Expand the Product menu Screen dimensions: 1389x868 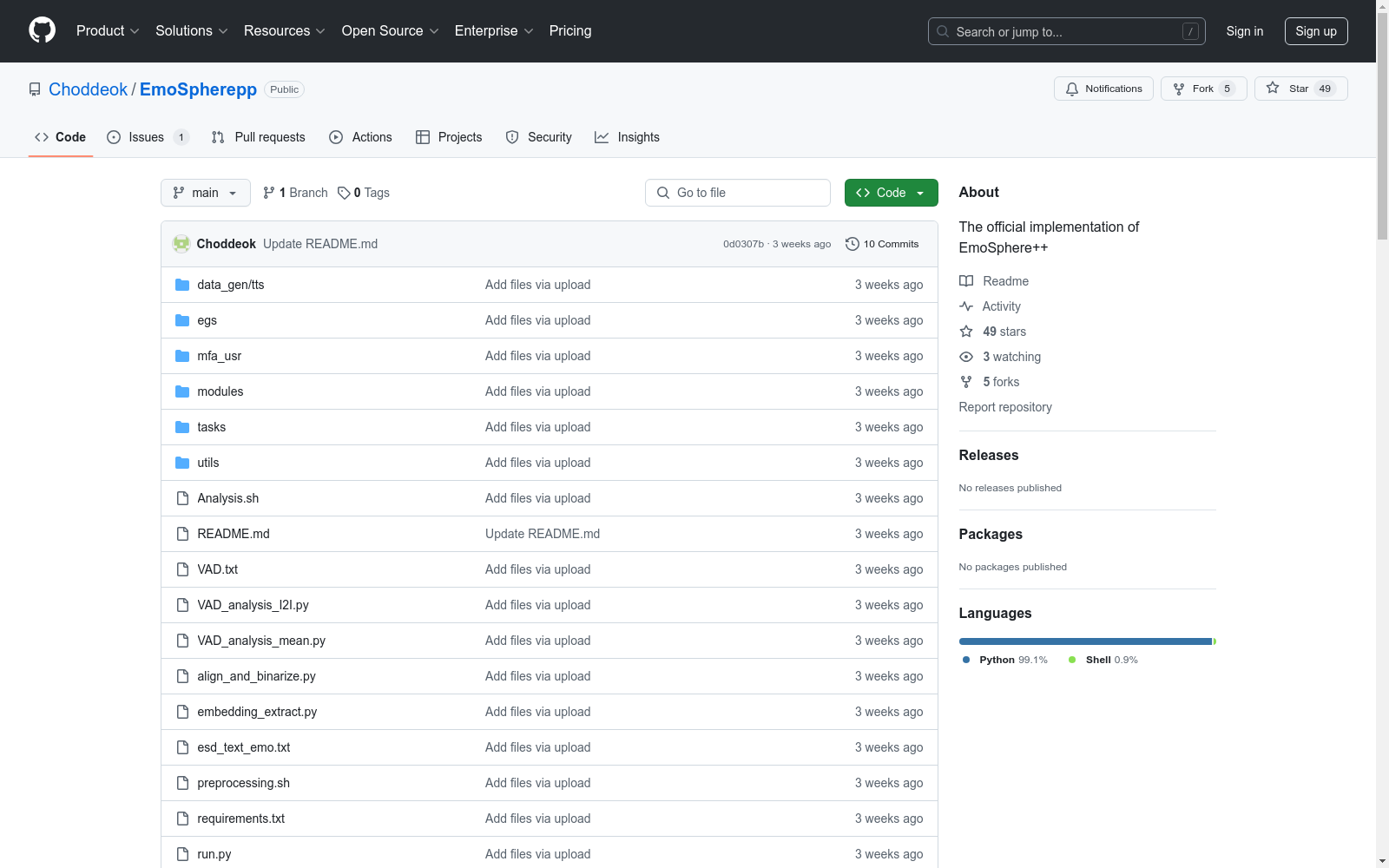pyautogui.click(x=108, y=30)
